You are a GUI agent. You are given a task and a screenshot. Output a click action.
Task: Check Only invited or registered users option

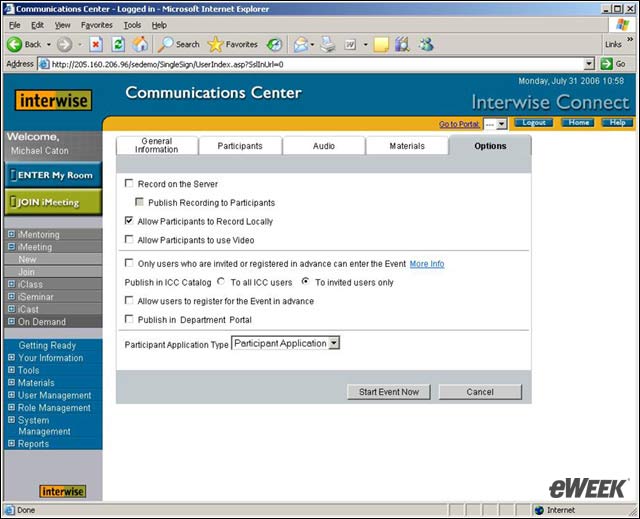[x=129, y=263]
